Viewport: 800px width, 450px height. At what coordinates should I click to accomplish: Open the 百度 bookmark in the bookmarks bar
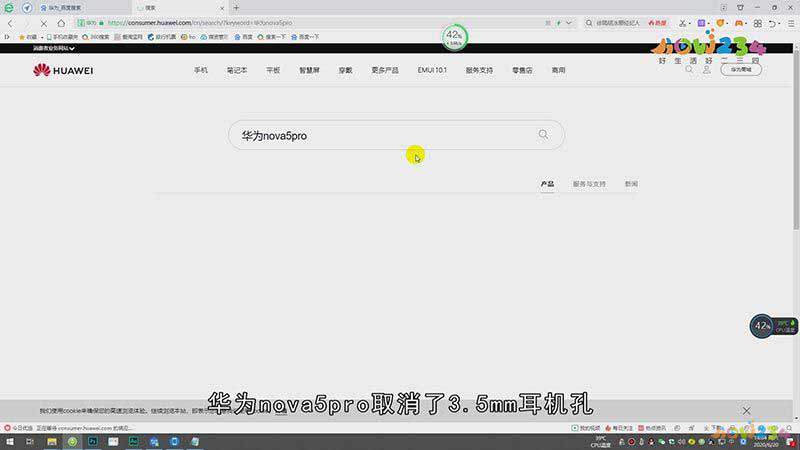click(243, 37)
